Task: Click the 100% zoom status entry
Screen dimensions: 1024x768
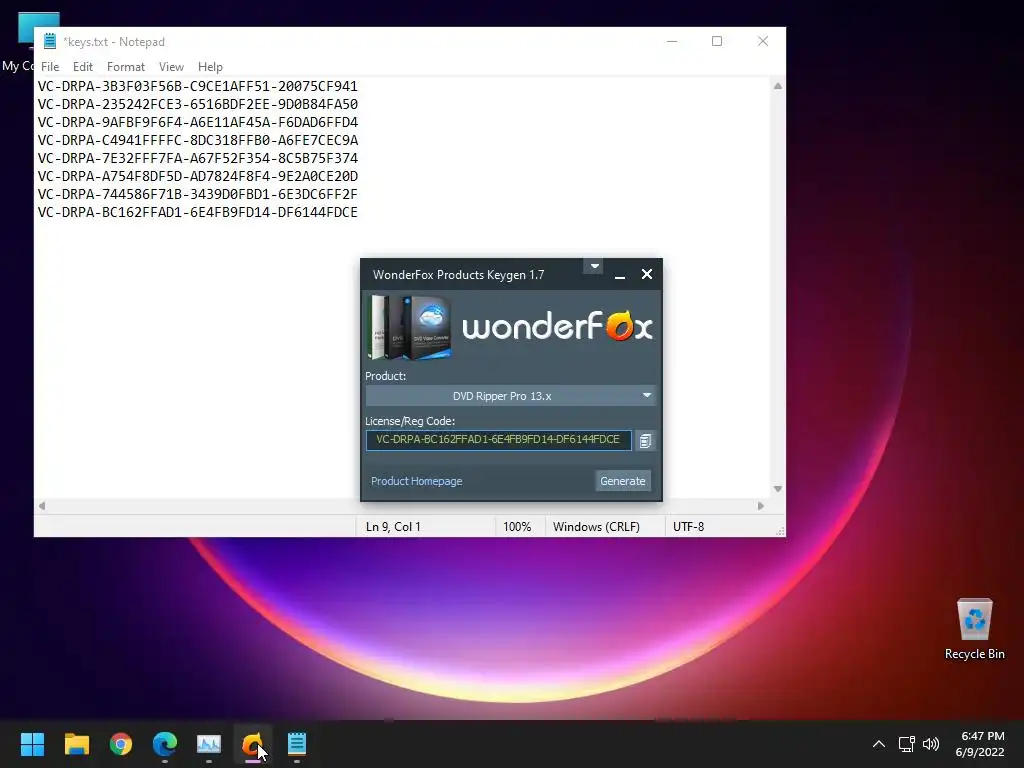Action: click(x=517, y=526)
